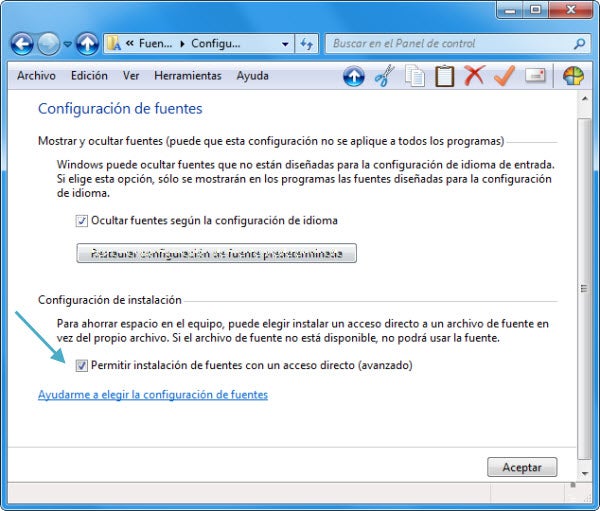Viewport: 600px width, 511px height.
Task: Open the Archivo menu
Action: (x=36, y=76)
